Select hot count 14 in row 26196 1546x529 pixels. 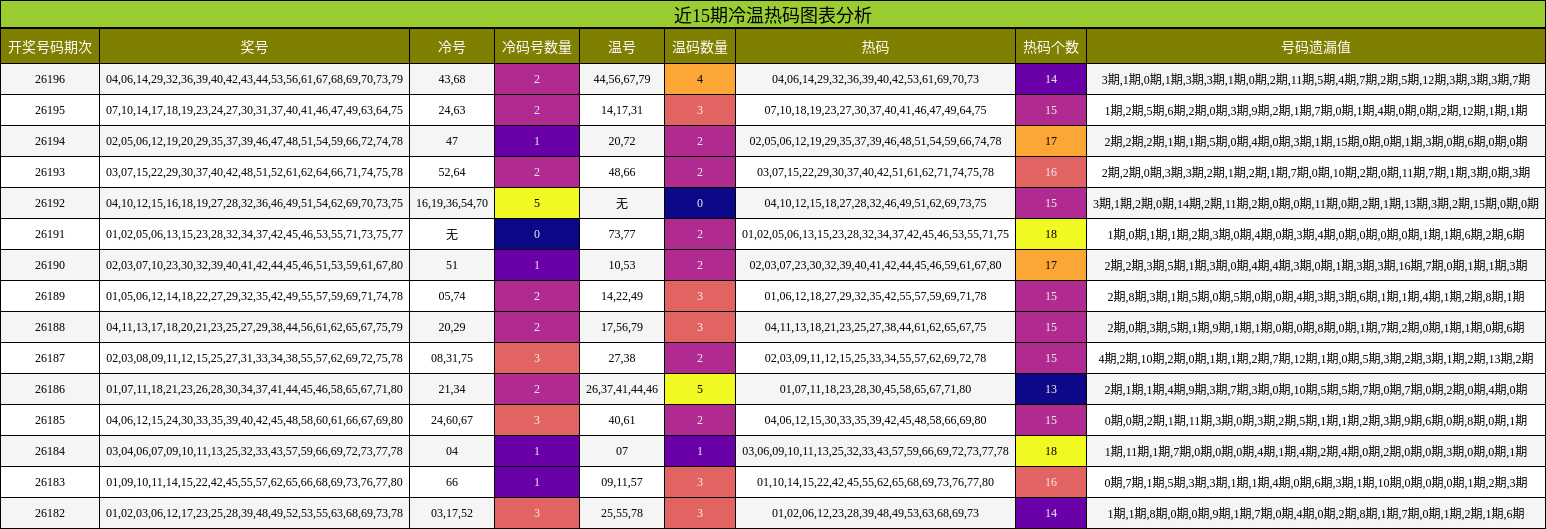(1051, 79)
